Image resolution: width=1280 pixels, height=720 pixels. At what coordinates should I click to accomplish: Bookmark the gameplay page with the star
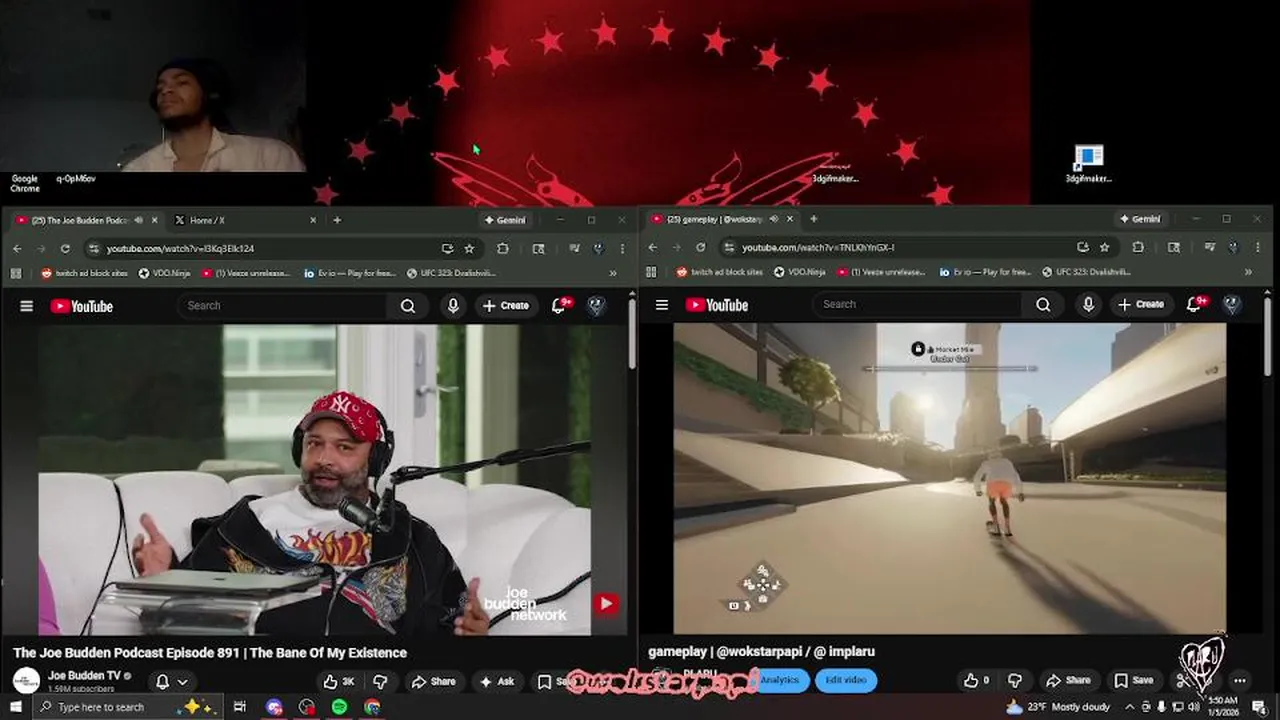(1105, 247)
